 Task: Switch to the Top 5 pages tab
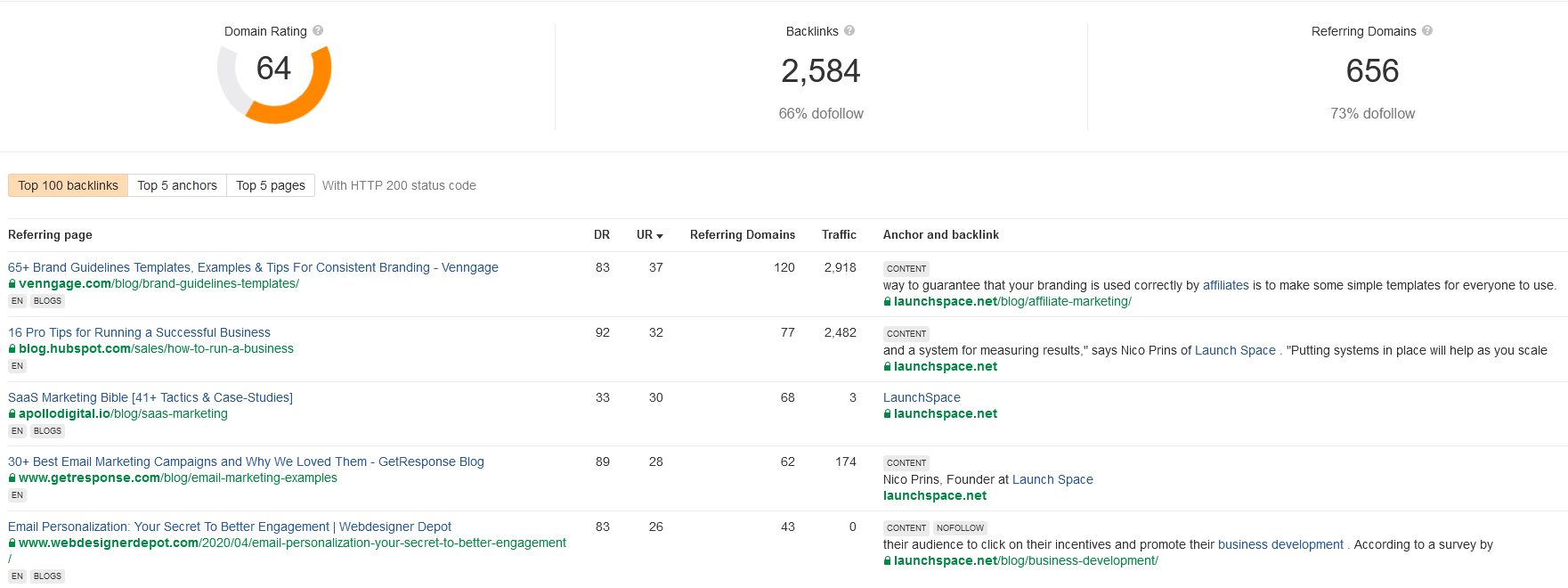(271, 185)
